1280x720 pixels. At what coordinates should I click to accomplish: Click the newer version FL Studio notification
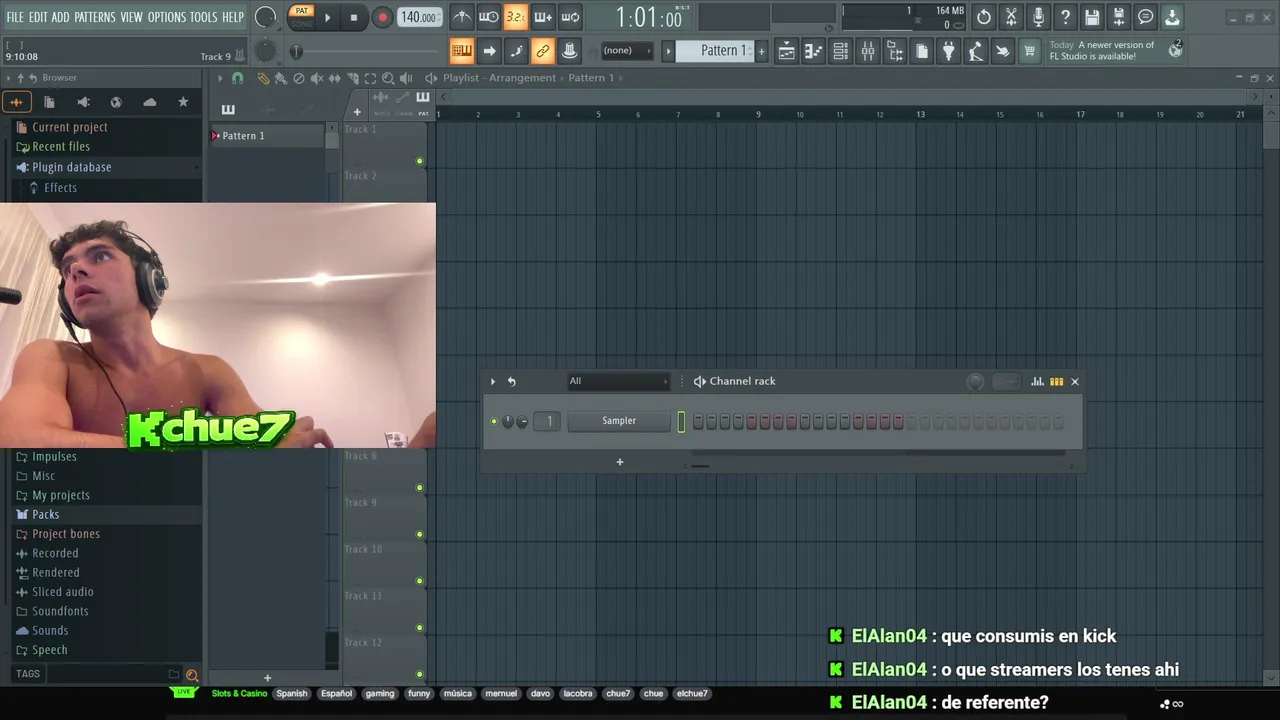(1115, 51)
